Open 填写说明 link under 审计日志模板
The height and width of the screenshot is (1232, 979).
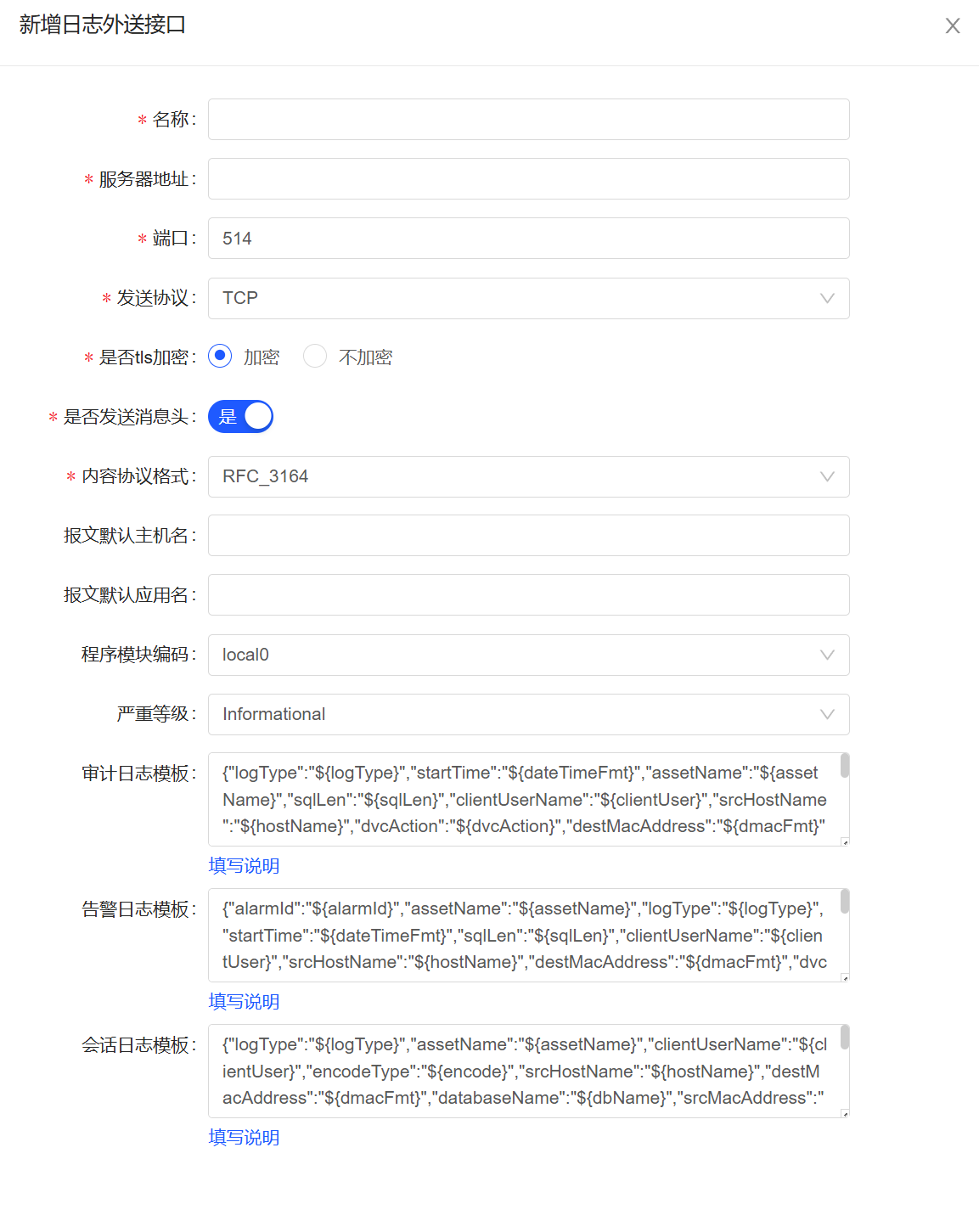(x=244, y=866)
